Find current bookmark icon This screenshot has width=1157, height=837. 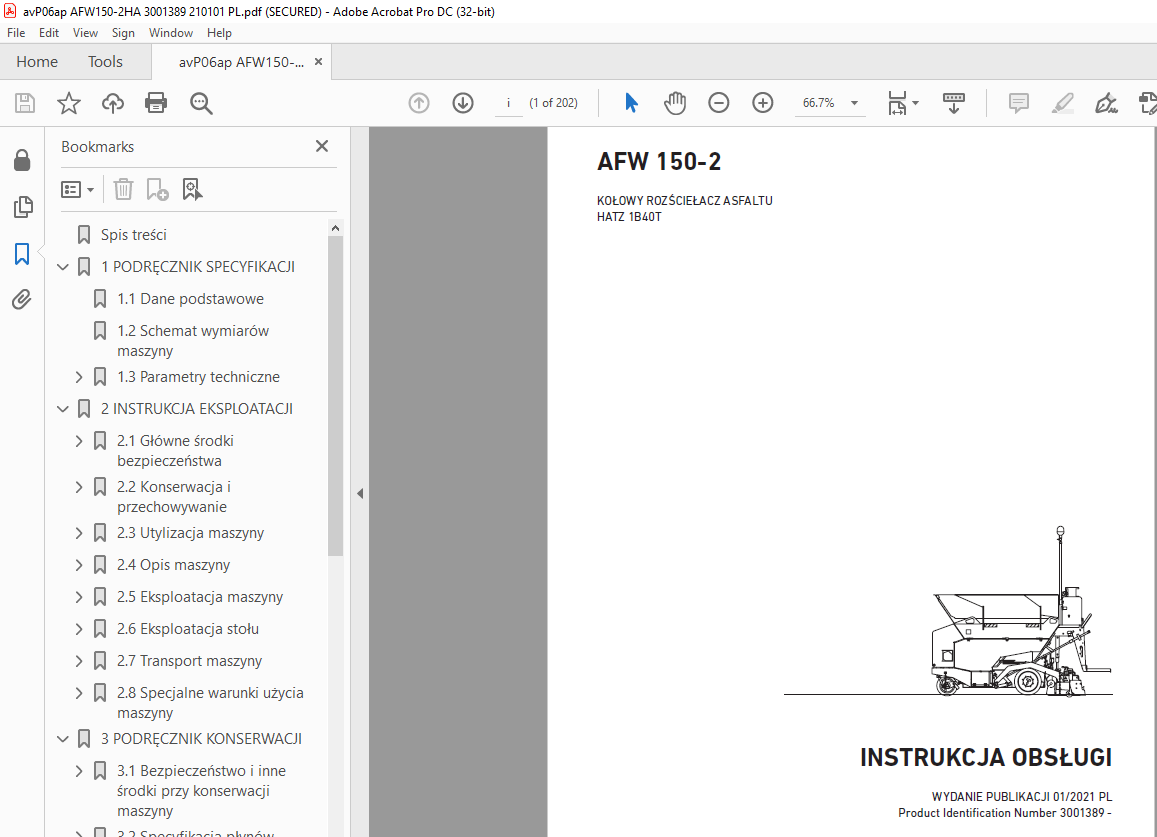192,190
